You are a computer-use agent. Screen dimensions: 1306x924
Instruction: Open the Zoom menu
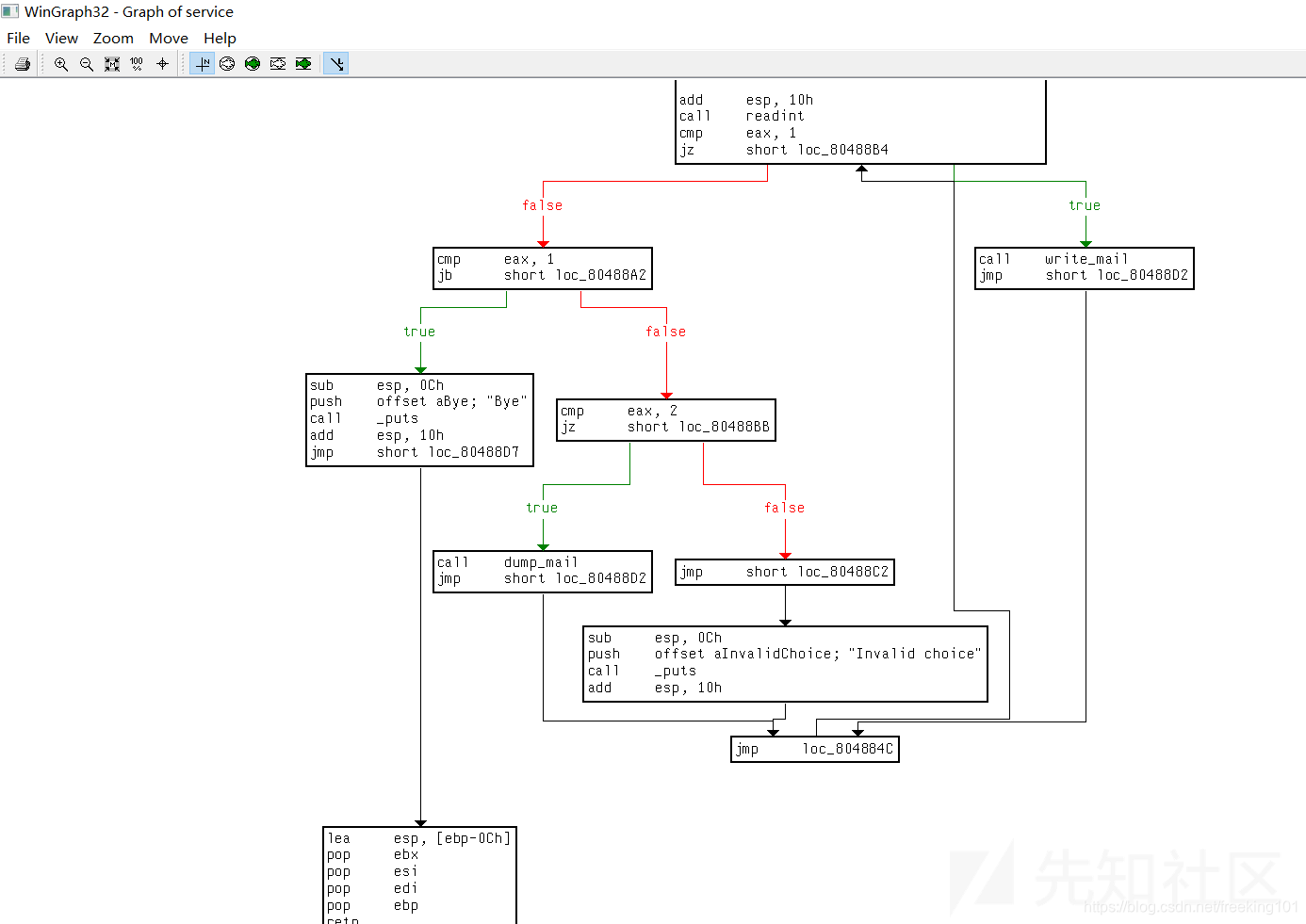[x=113, y=39]
